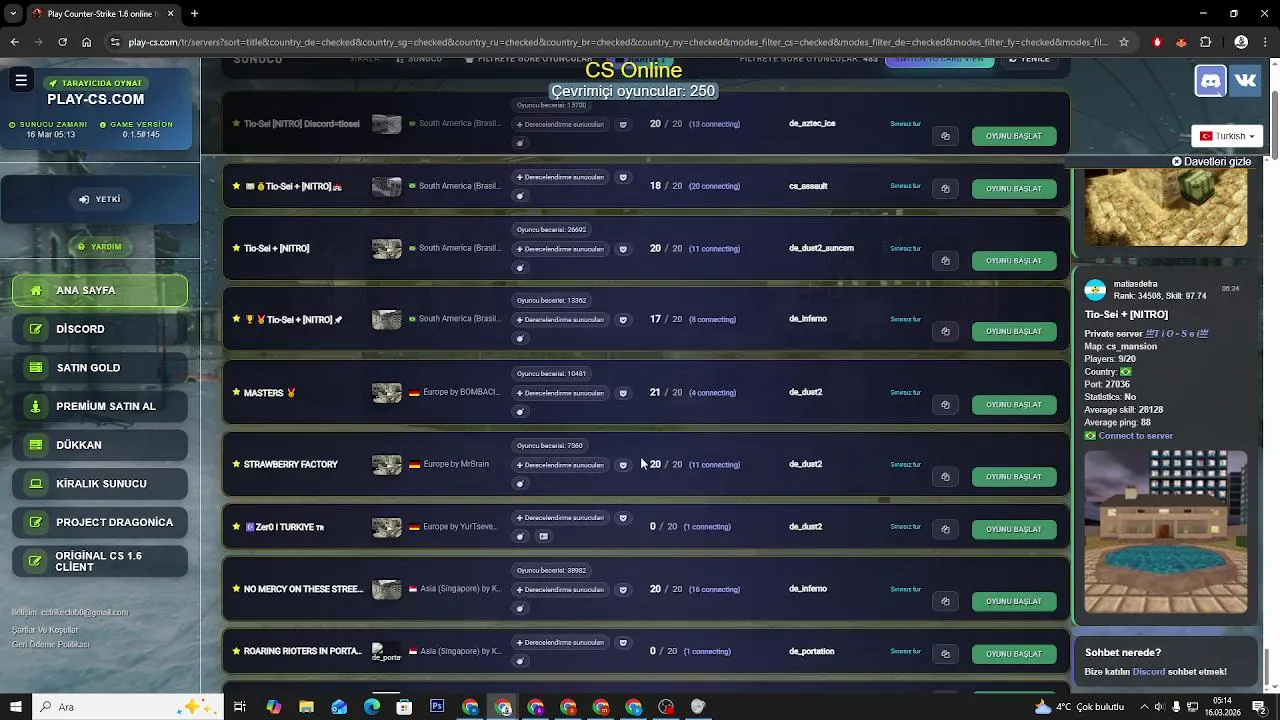Copy address of the de_aztec_ice server
The height and width of the screenshot is (720, 1280).
tap(945, 136)
